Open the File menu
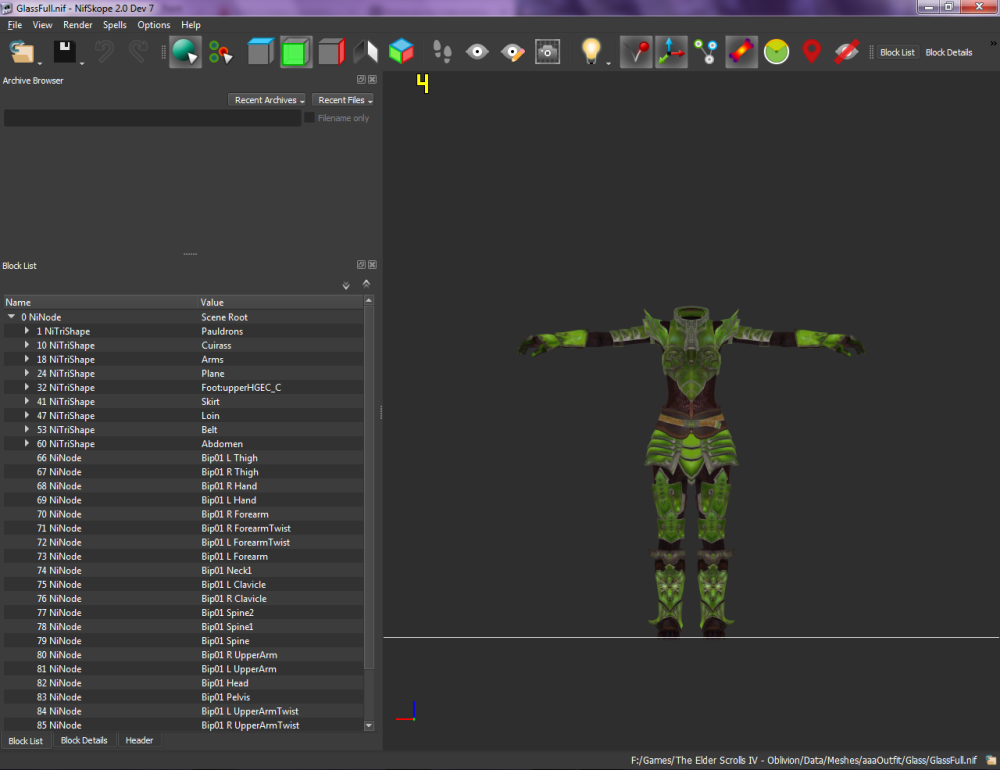The image size is (1000, 770). click(15, 25)
